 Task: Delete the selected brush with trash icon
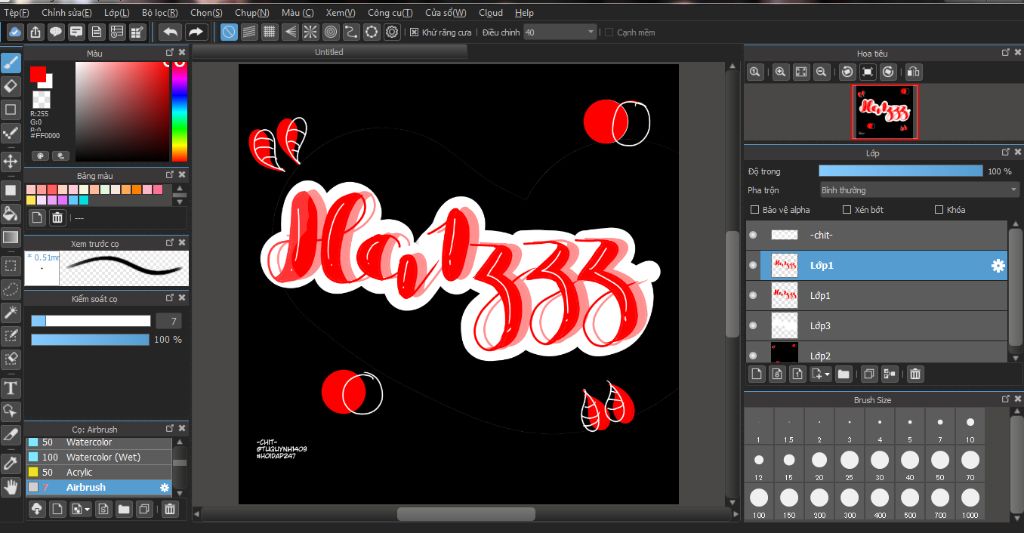[170, 509]
